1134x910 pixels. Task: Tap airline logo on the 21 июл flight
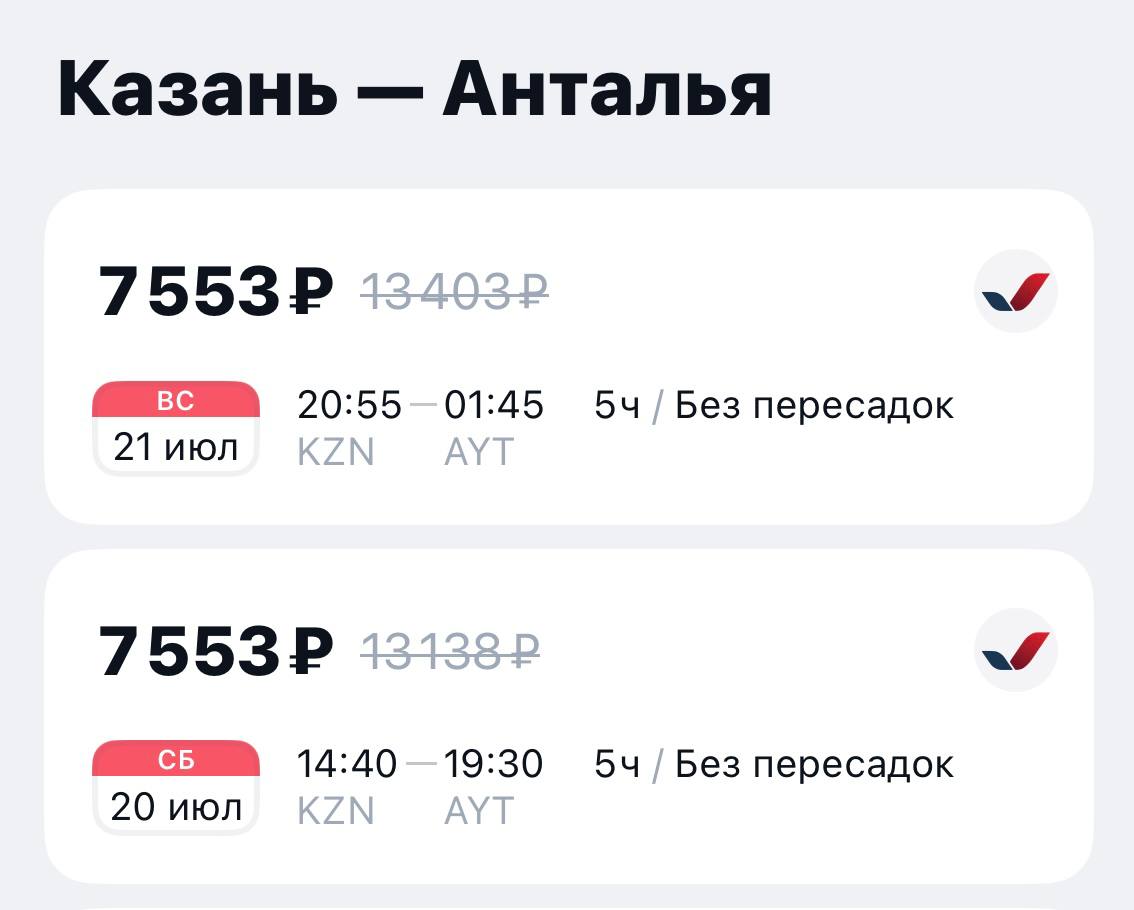(1015, 291)
